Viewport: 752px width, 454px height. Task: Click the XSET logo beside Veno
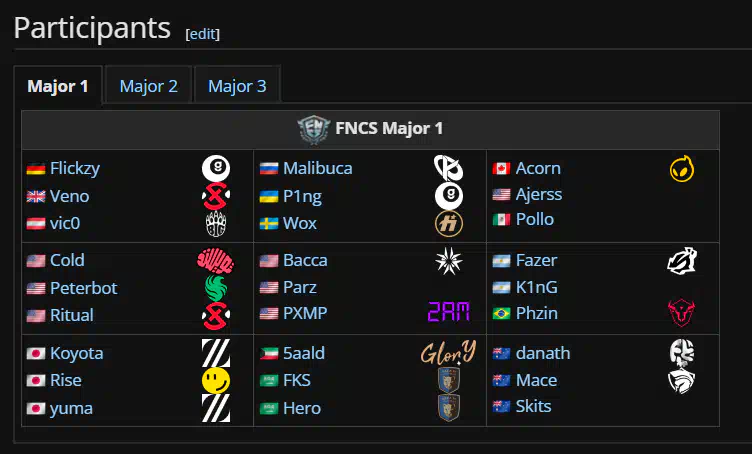coord(216,196)
